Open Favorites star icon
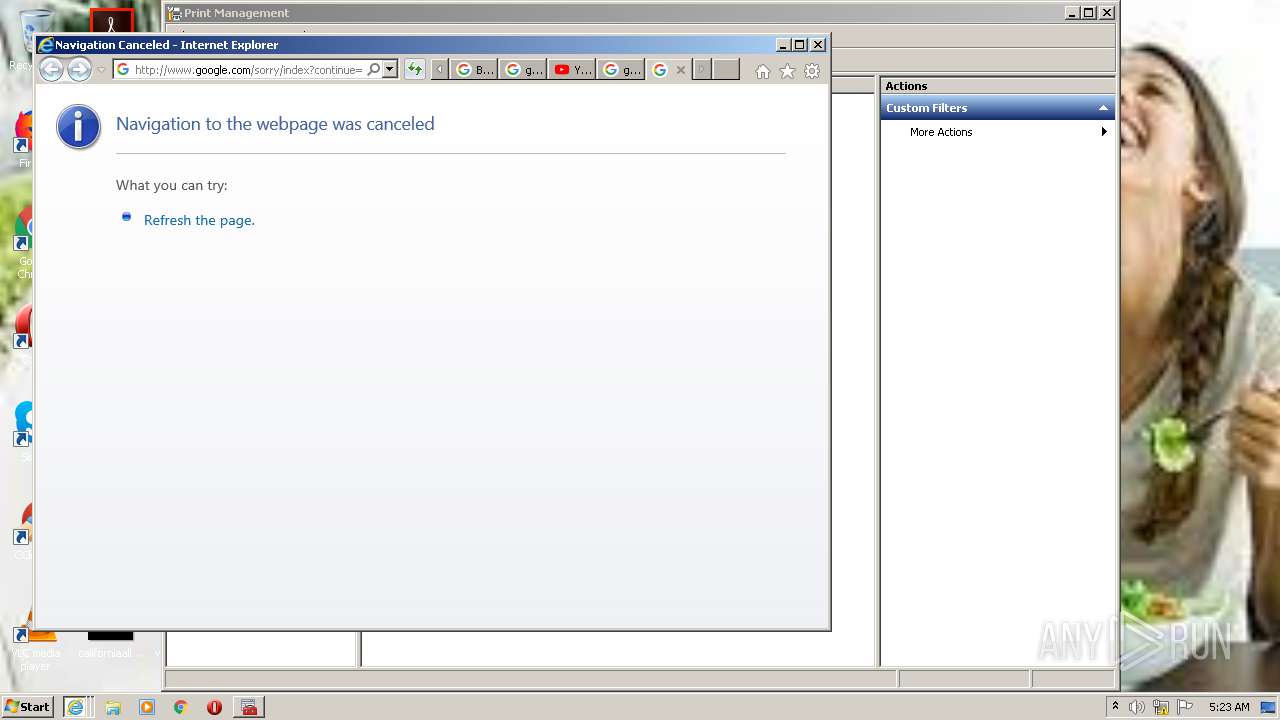This screenshot has height=720, width=1280. click(x=787, y=71)
